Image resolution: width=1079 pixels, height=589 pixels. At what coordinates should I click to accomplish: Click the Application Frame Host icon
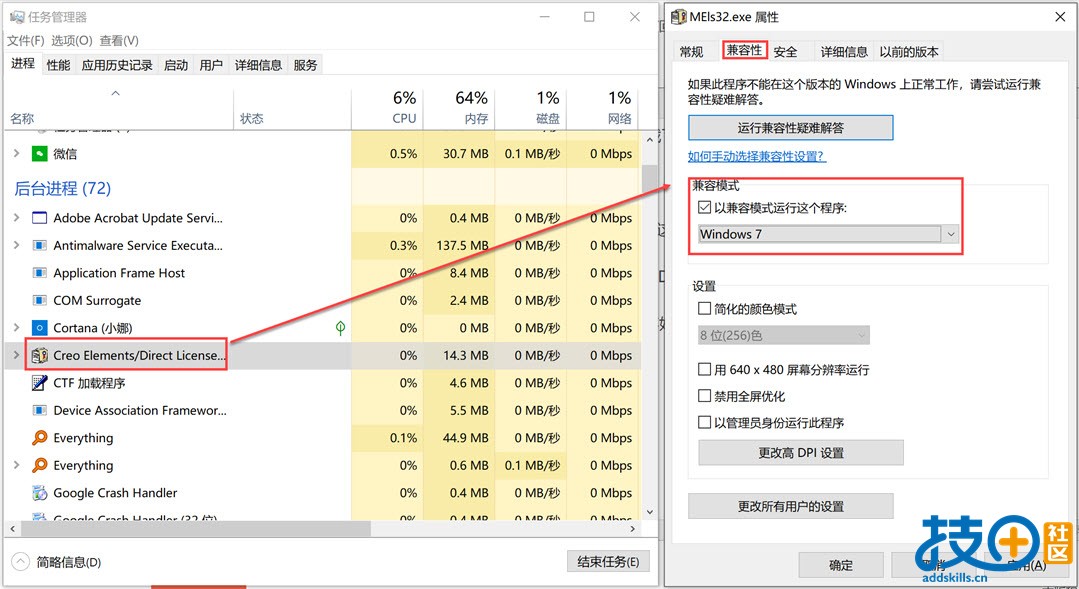click(39, 273)
